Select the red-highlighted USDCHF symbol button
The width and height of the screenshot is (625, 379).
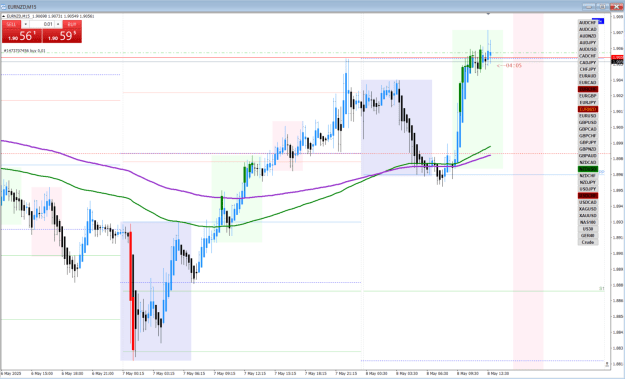[588, 196]
